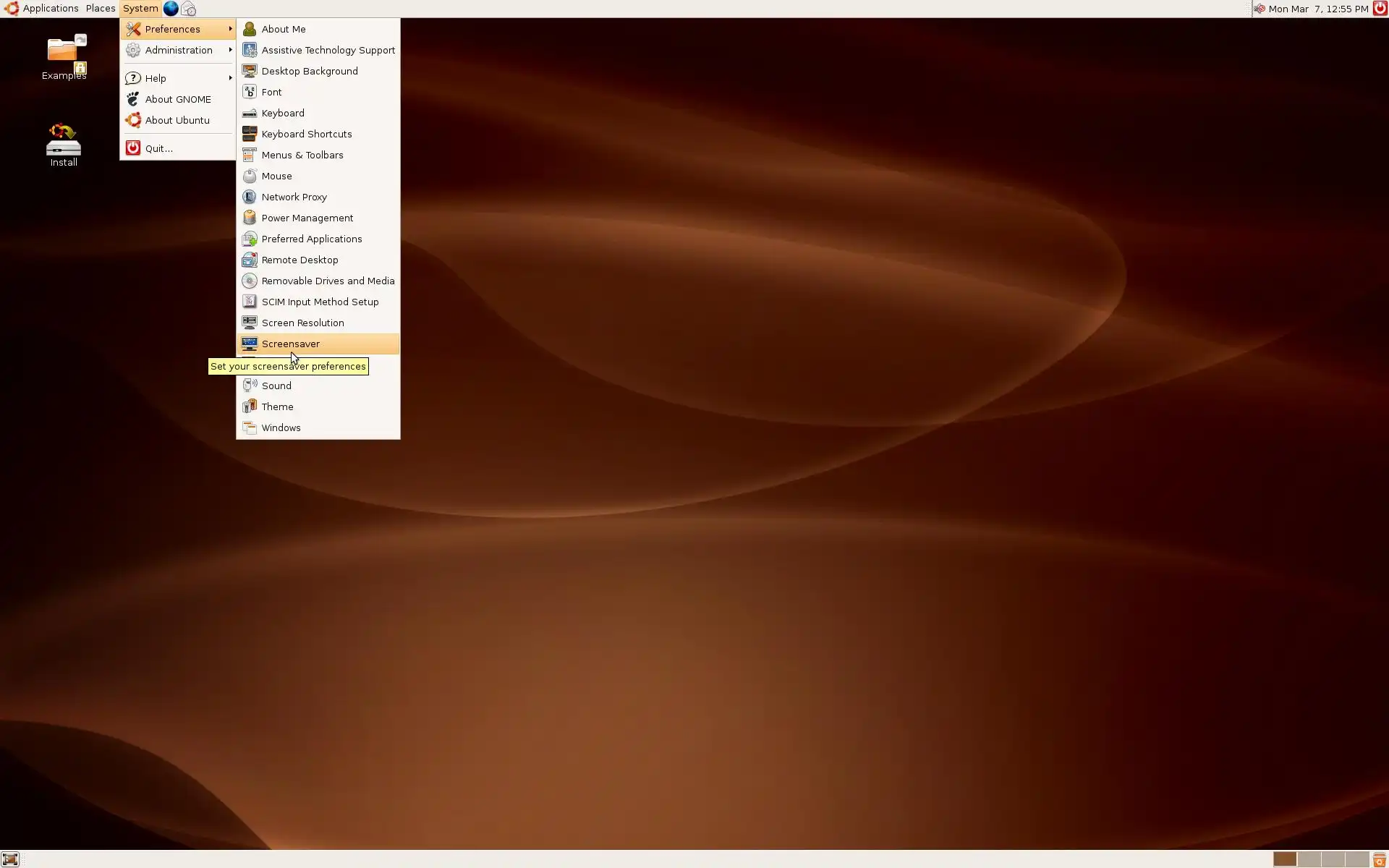Screen dimensions: 1389x868
Task: Open the Places menu
Action: coord(101,9)
